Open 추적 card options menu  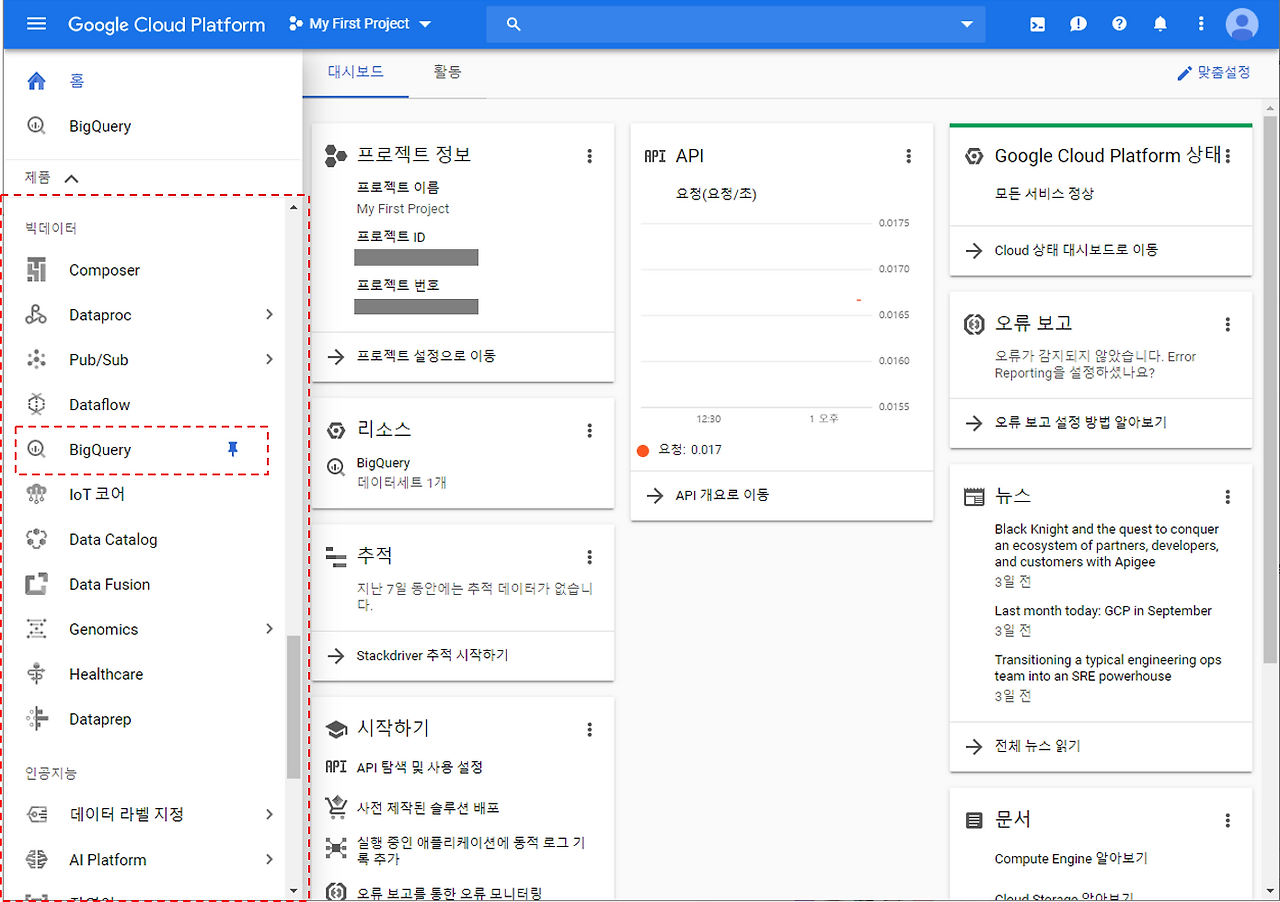click(590, 557)
